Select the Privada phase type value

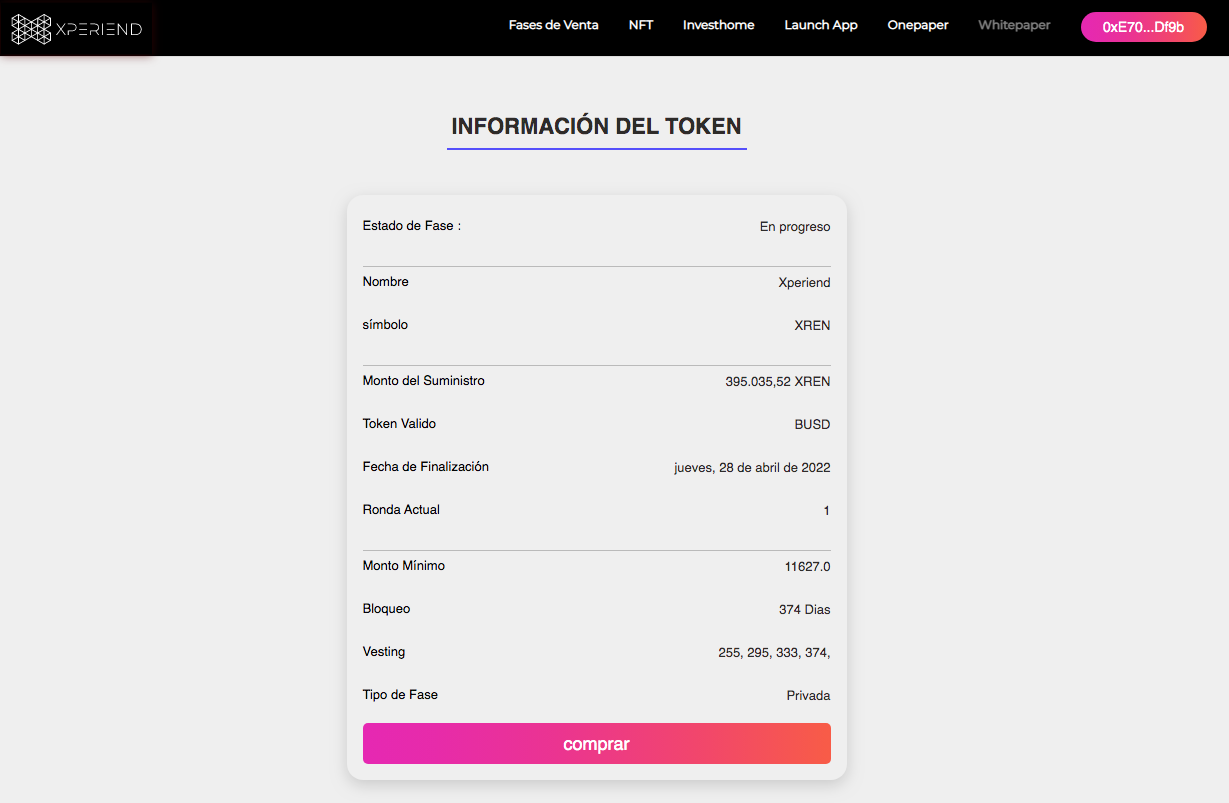(808, 696)
